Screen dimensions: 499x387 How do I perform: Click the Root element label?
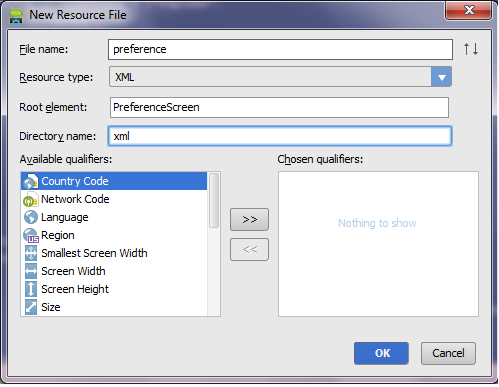point(53,107)
